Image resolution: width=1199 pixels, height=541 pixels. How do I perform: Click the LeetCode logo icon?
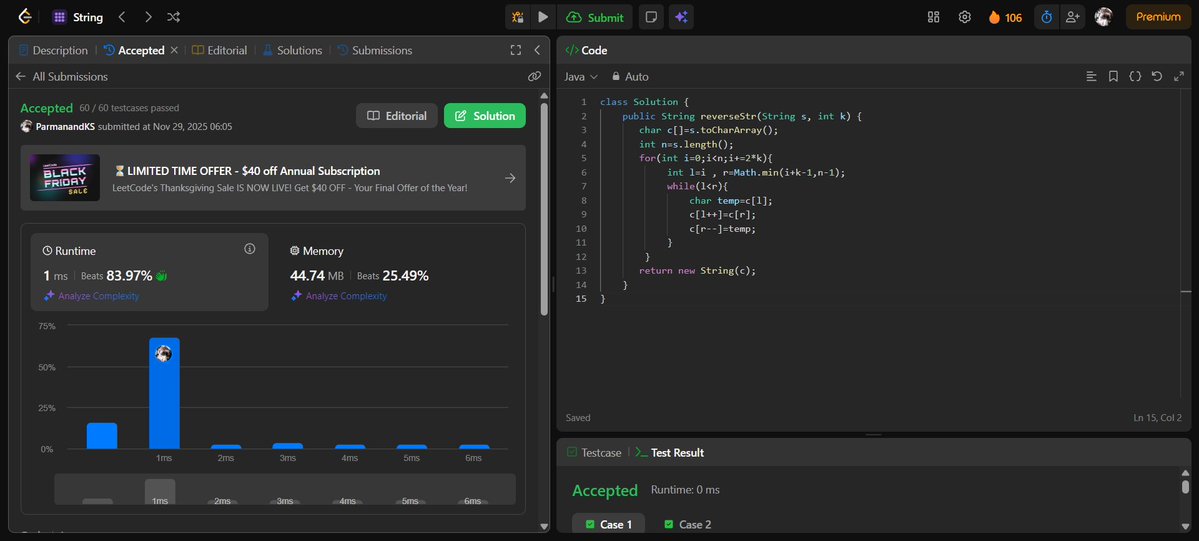click(24, 16)
